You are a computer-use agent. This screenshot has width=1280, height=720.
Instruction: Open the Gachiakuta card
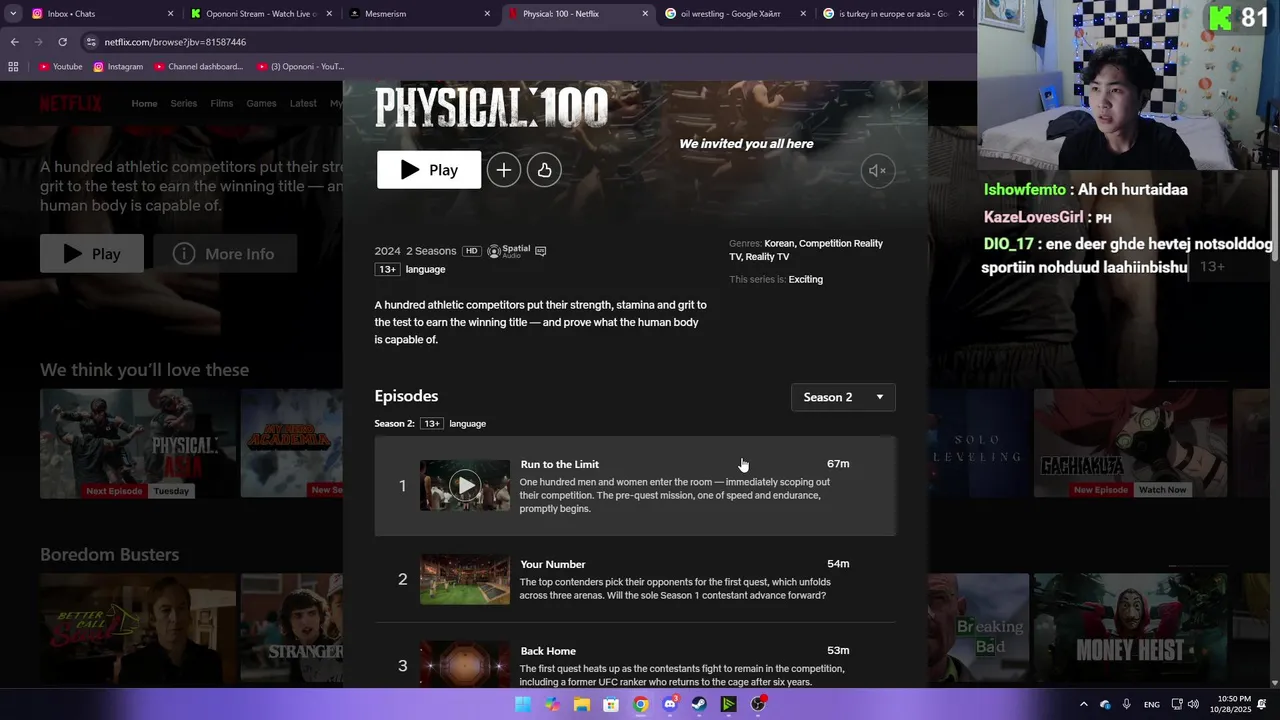[x=1131, y=444]
